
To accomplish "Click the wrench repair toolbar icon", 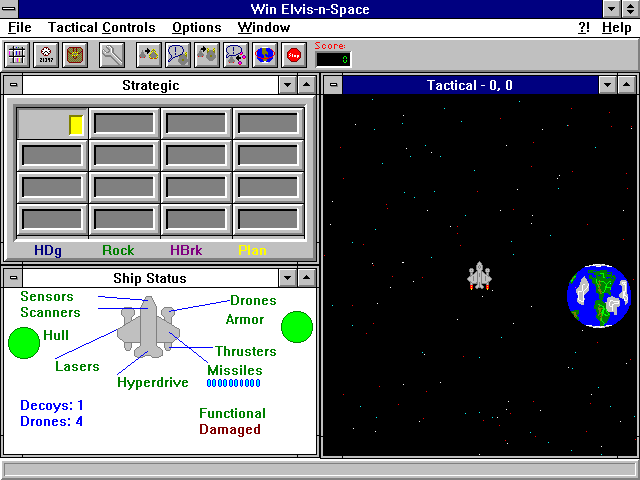I will 112,55.
